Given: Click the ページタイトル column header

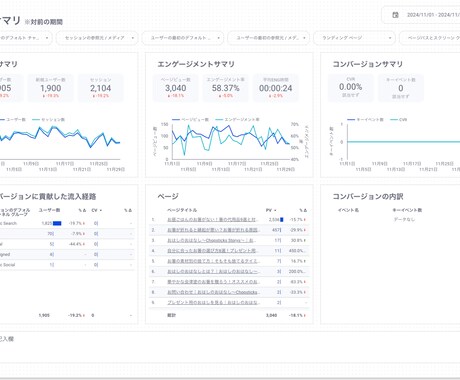Looking at the screenshot, I should [x=182, y=210].
